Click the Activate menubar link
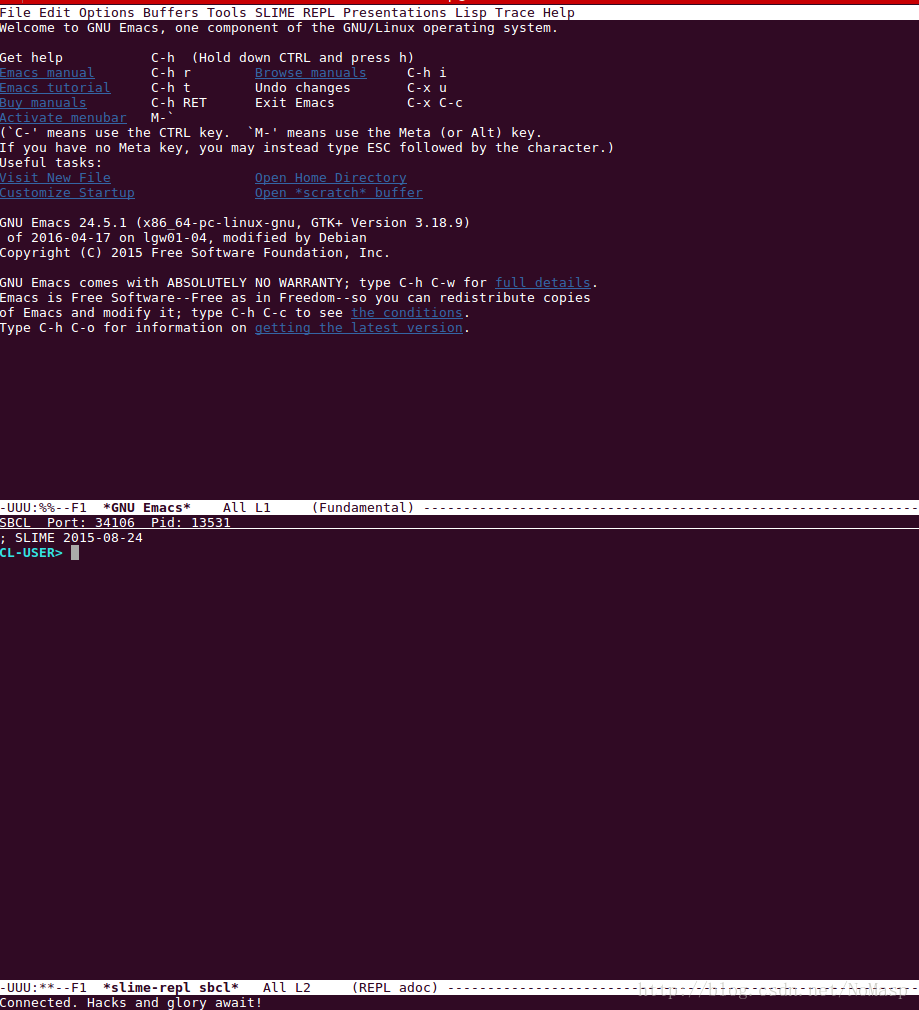Viewport: 919px width, 1010px height. click(63, 118)
